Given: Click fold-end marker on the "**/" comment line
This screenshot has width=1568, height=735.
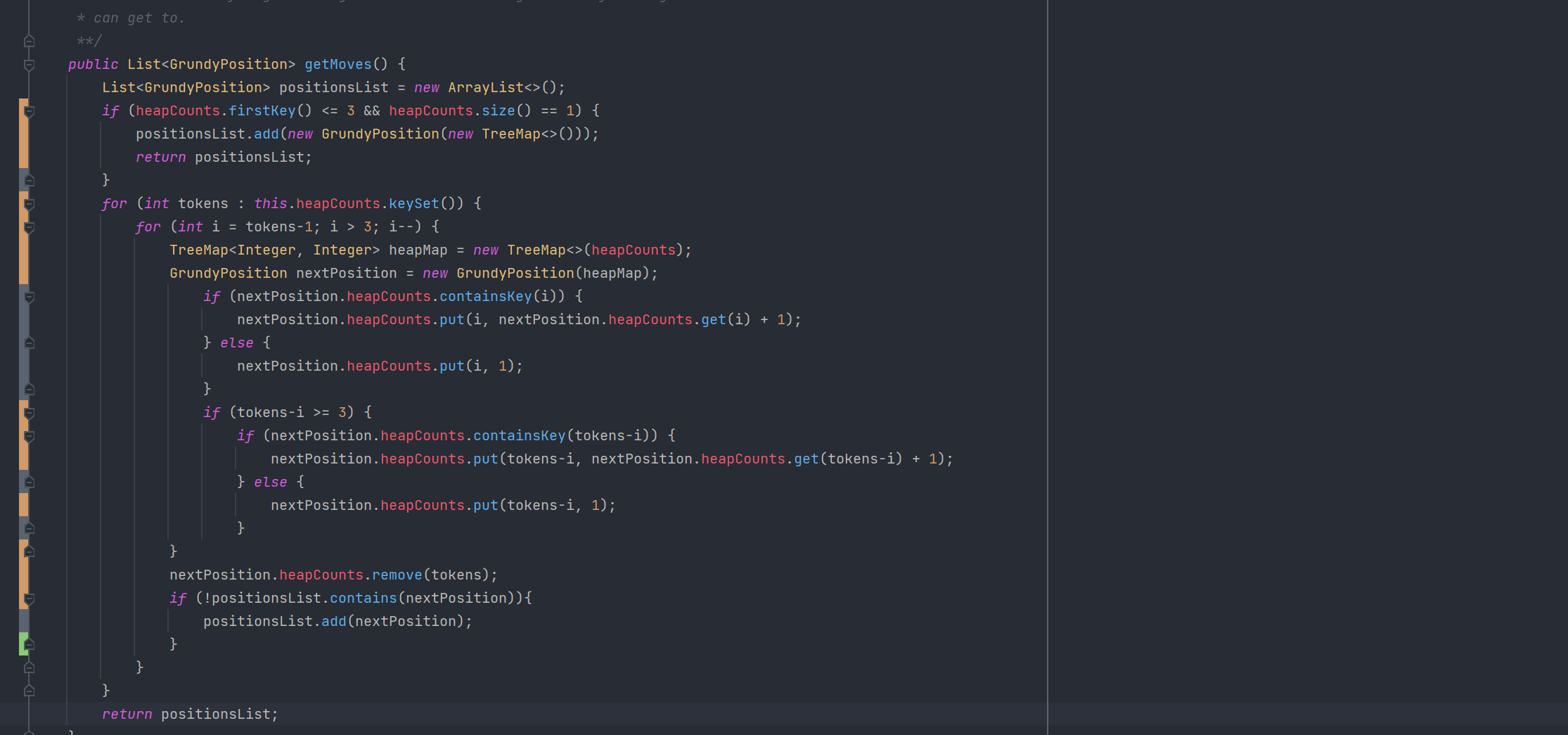Looking at the screenshot, I should (30, 41).
